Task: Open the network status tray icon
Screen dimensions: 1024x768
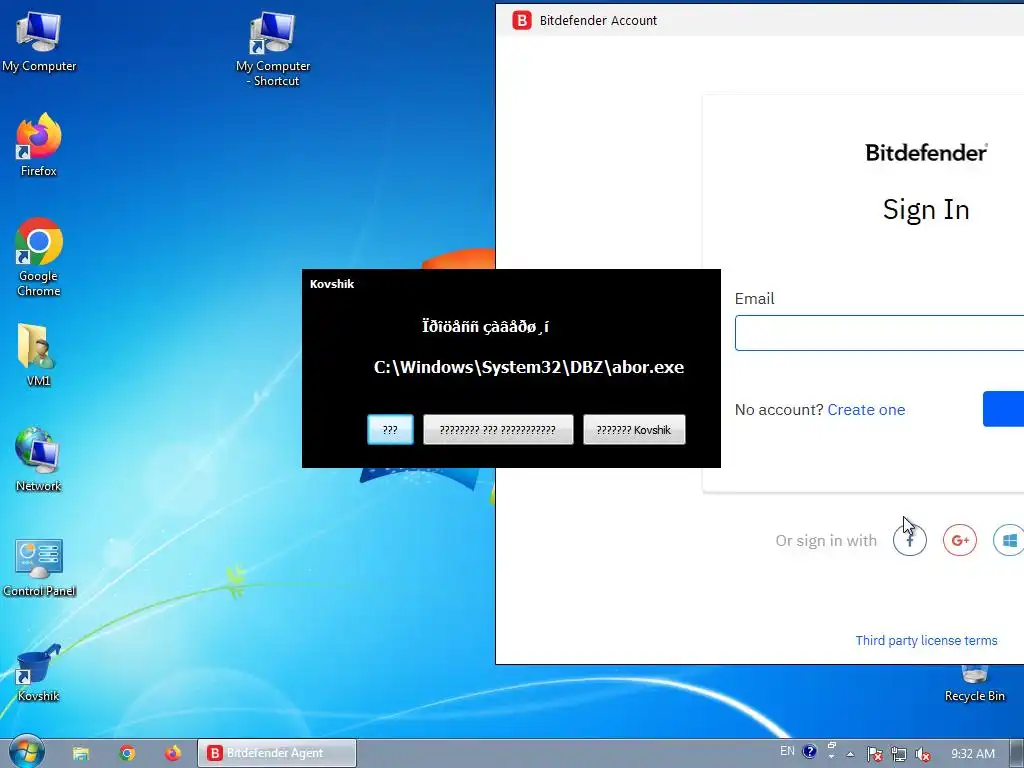Action: (899, 754)
